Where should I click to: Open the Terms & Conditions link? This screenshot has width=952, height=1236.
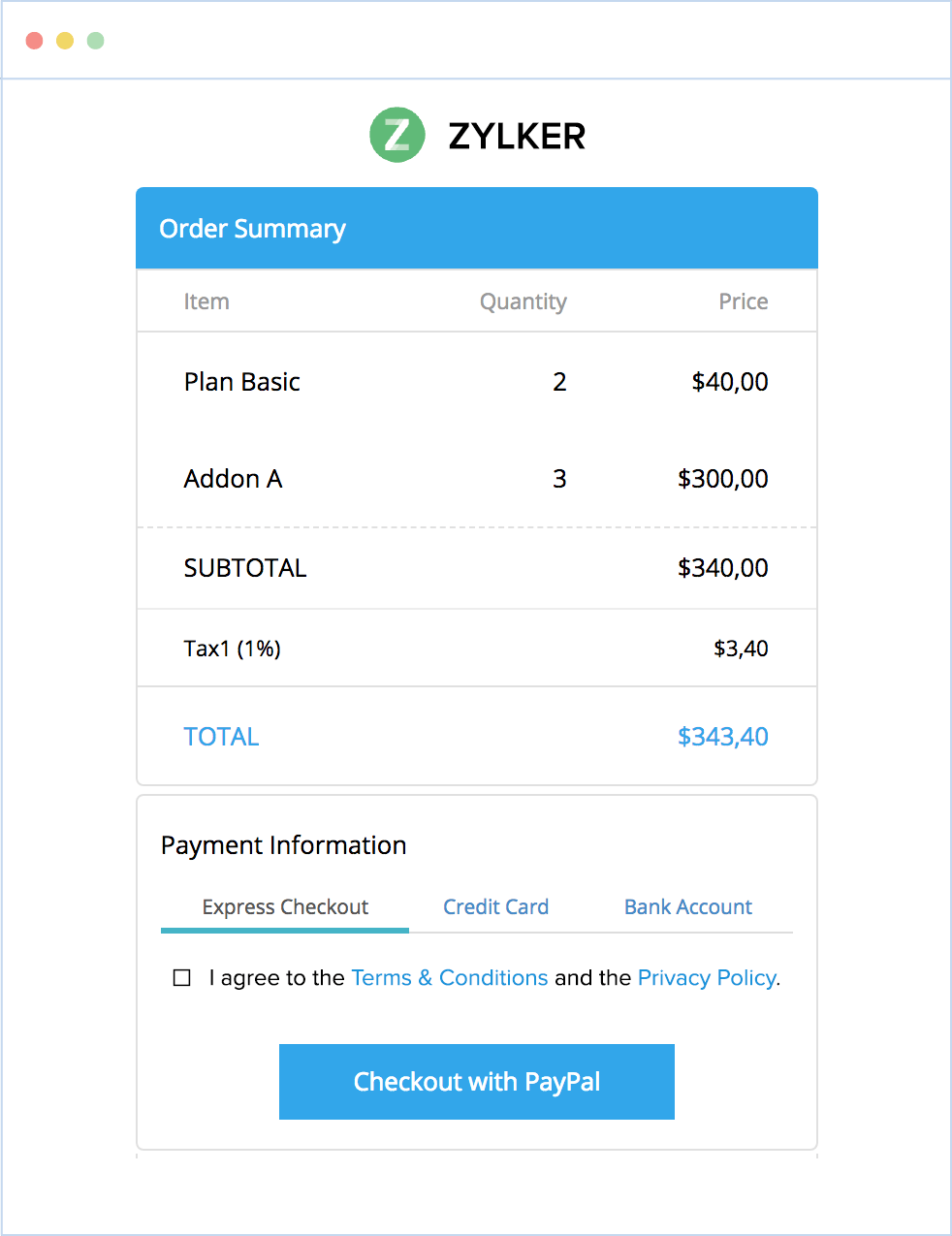pyautogui.click(x=449, y=978)
